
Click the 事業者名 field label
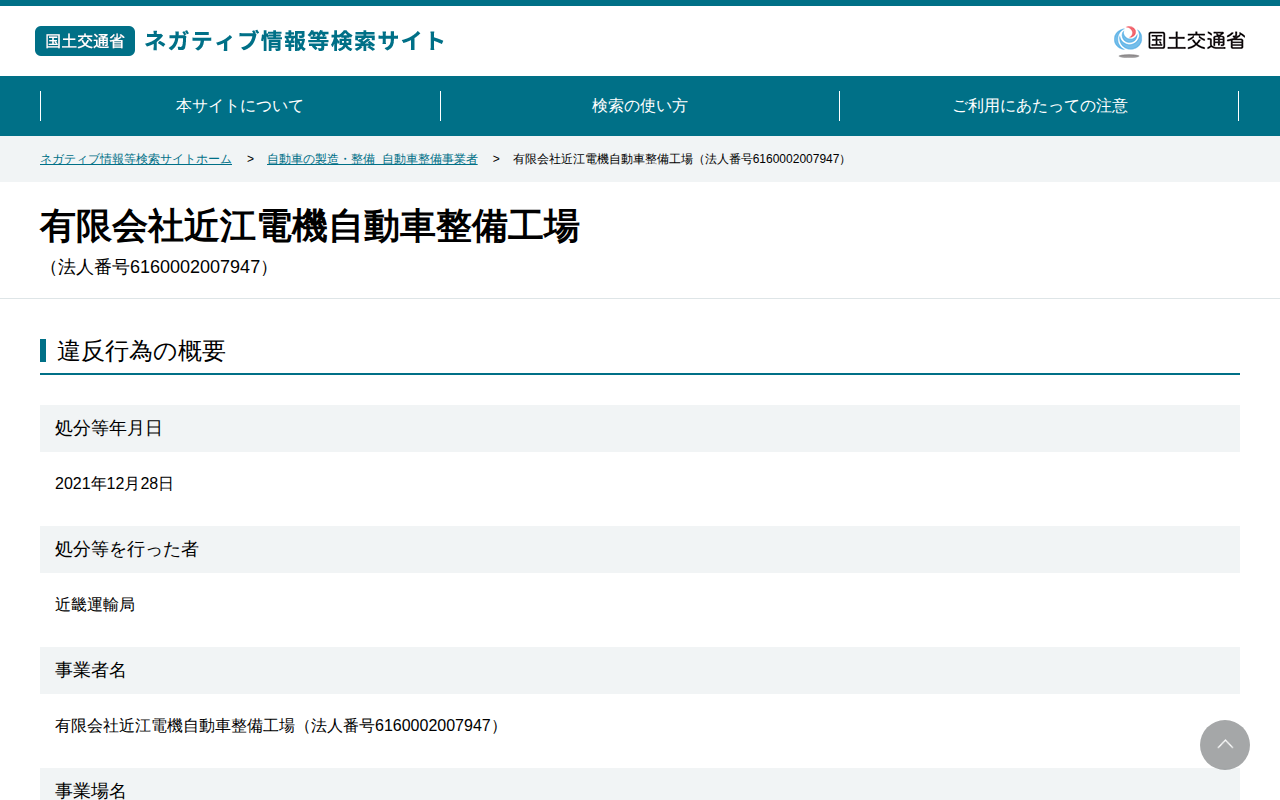91,670
